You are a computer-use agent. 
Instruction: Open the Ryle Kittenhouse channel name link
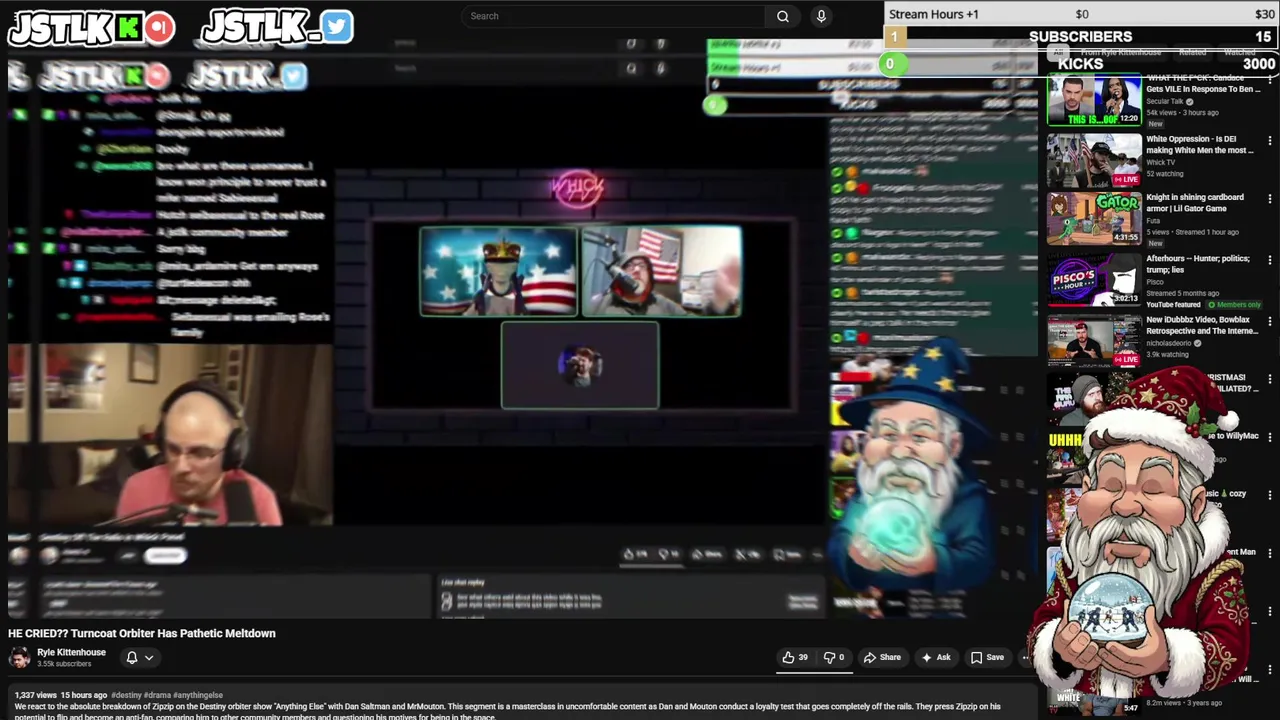click(71, 652)
